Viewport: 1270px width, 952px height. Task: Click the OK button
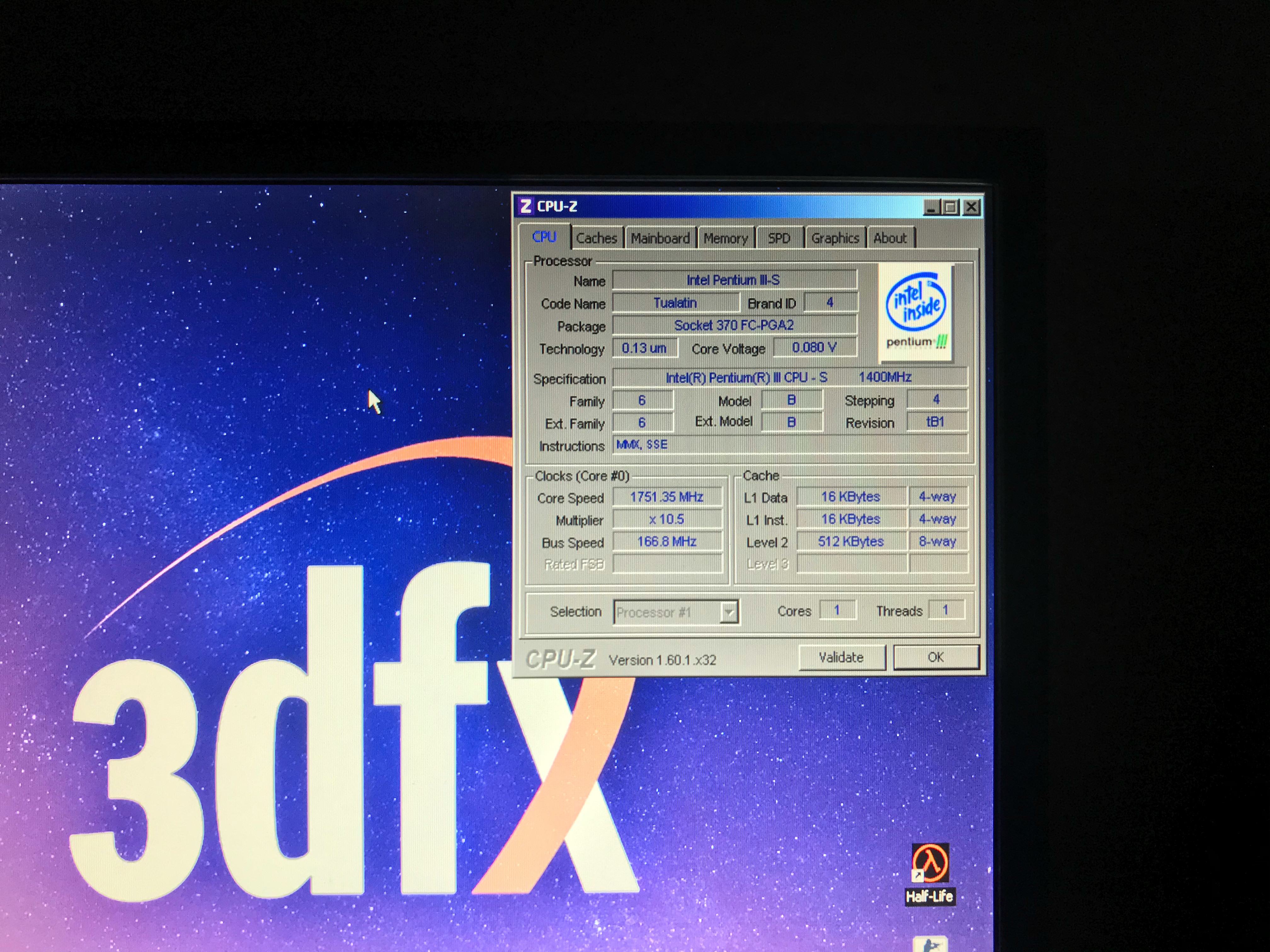(936, 657)
